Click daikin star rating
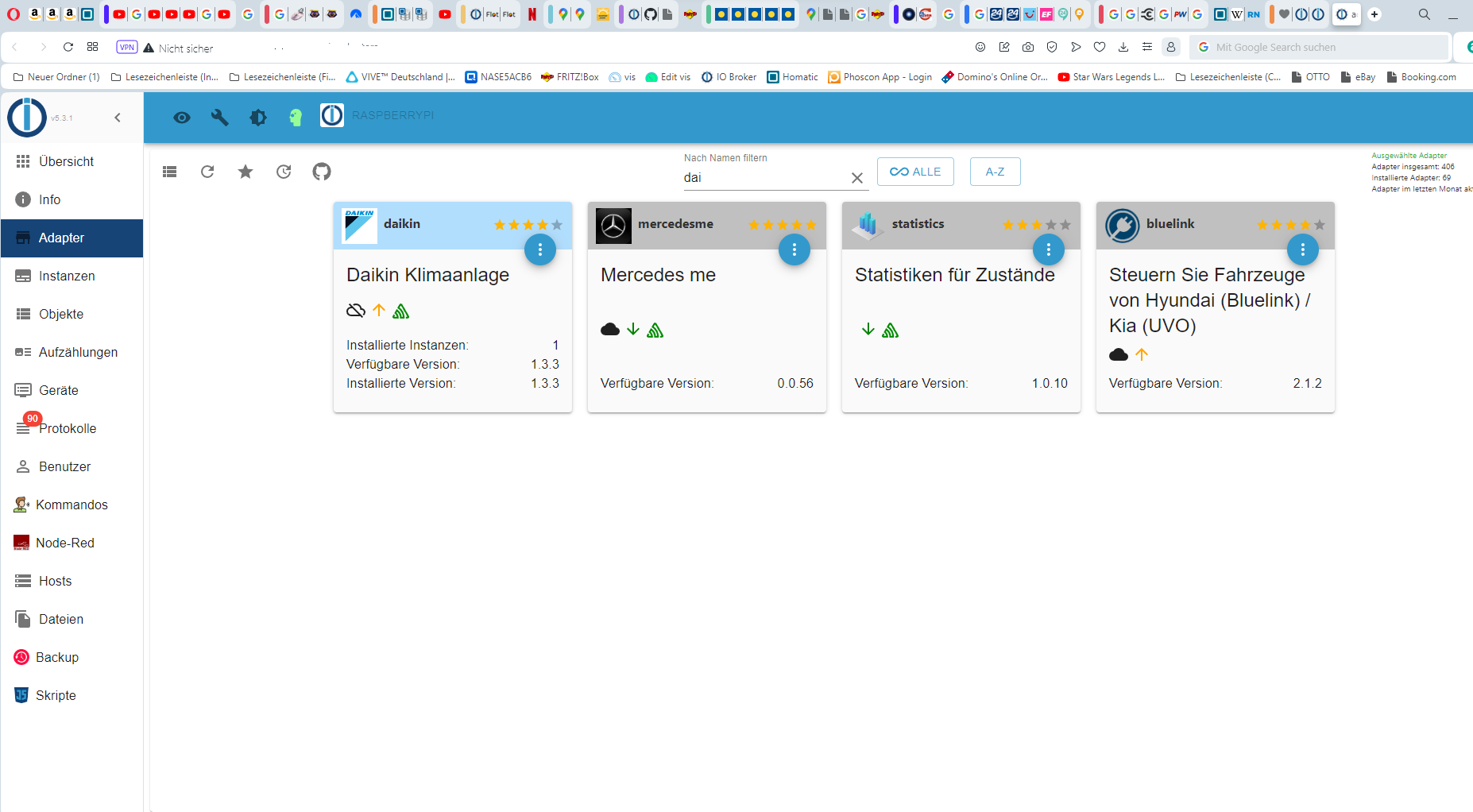Screen dimensions: 1473x812 point(528,225)
